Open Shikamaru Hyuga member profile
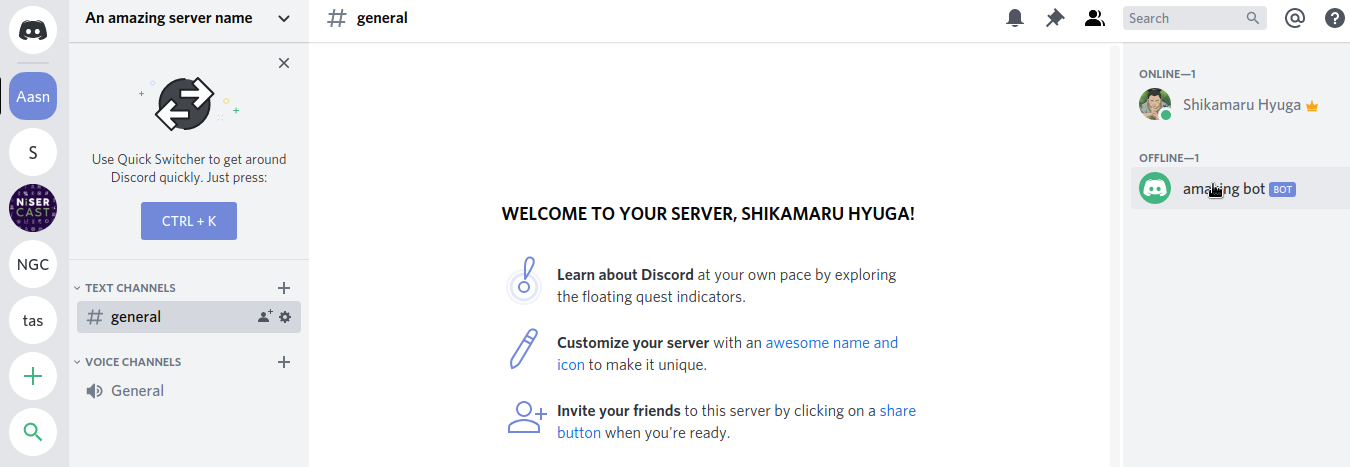This screenshot has width=1350, height=467. [1240, 104]
